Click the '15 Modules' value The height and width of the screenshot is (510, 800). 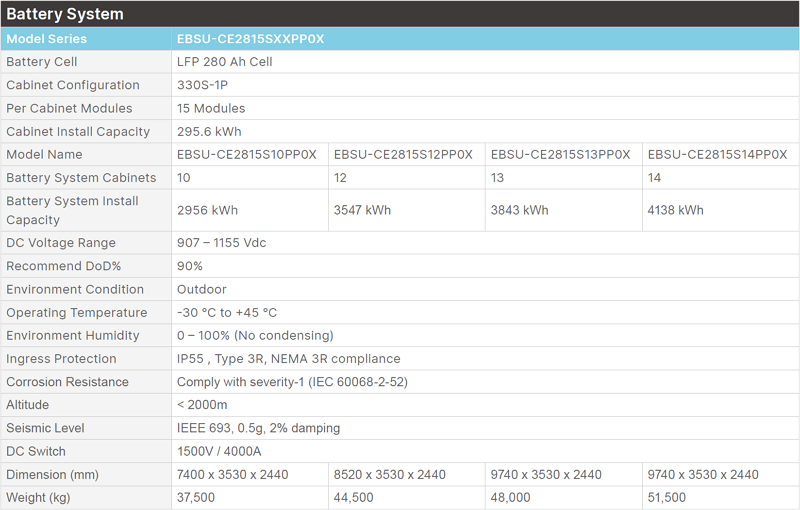[211, 109]
